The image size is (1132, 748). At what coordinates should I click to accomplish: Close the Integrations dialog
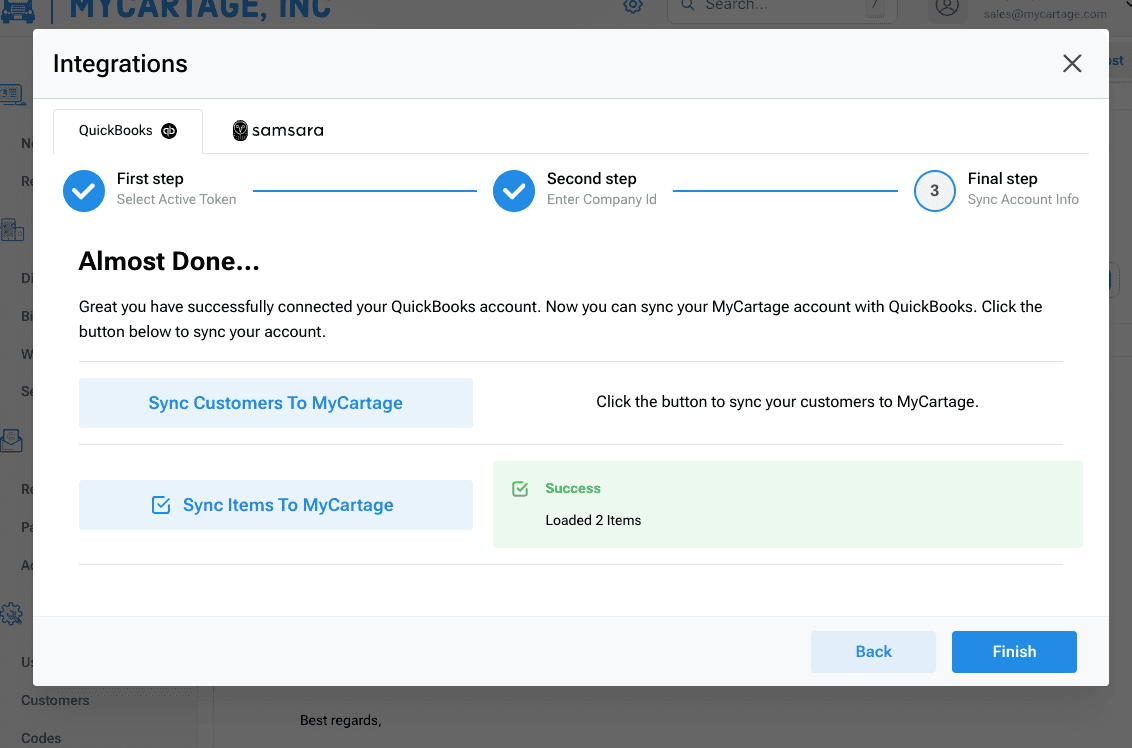1072,64
